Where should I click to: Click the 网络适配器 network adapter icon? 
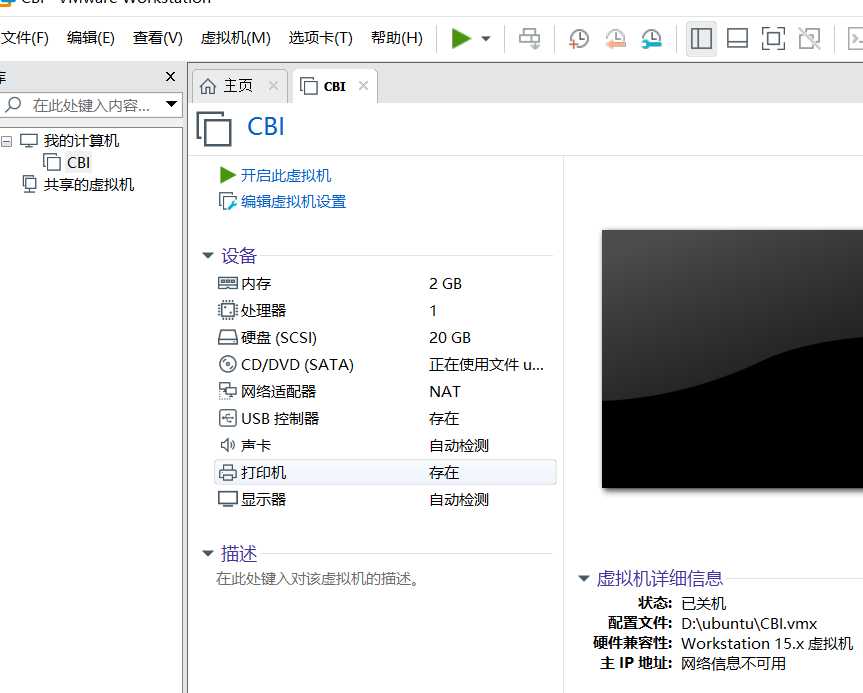[227, 391]
